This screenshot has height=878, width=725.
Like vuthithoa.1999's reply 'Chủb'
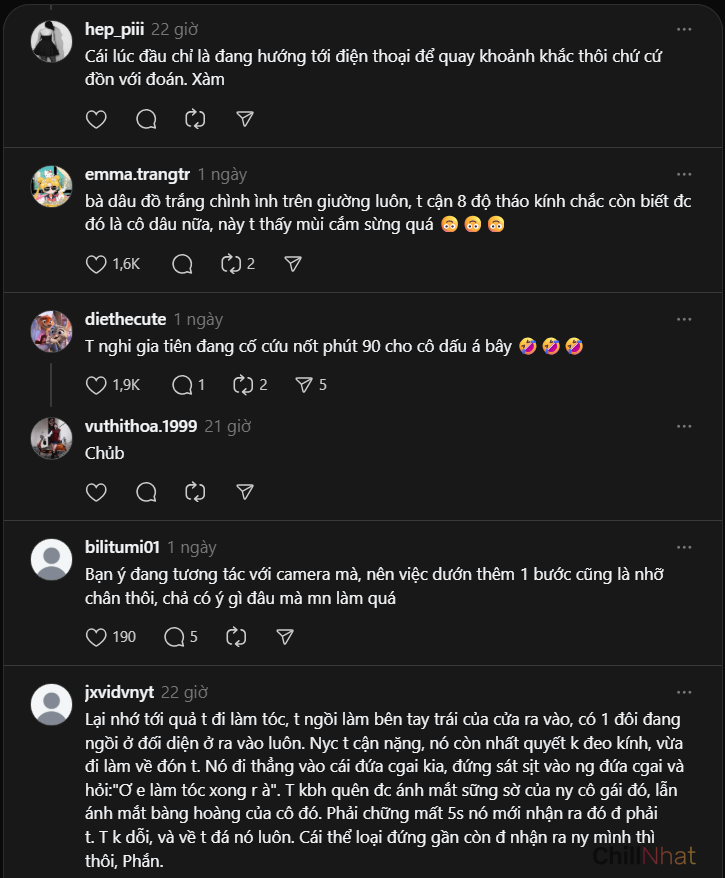tap(96, 492)
